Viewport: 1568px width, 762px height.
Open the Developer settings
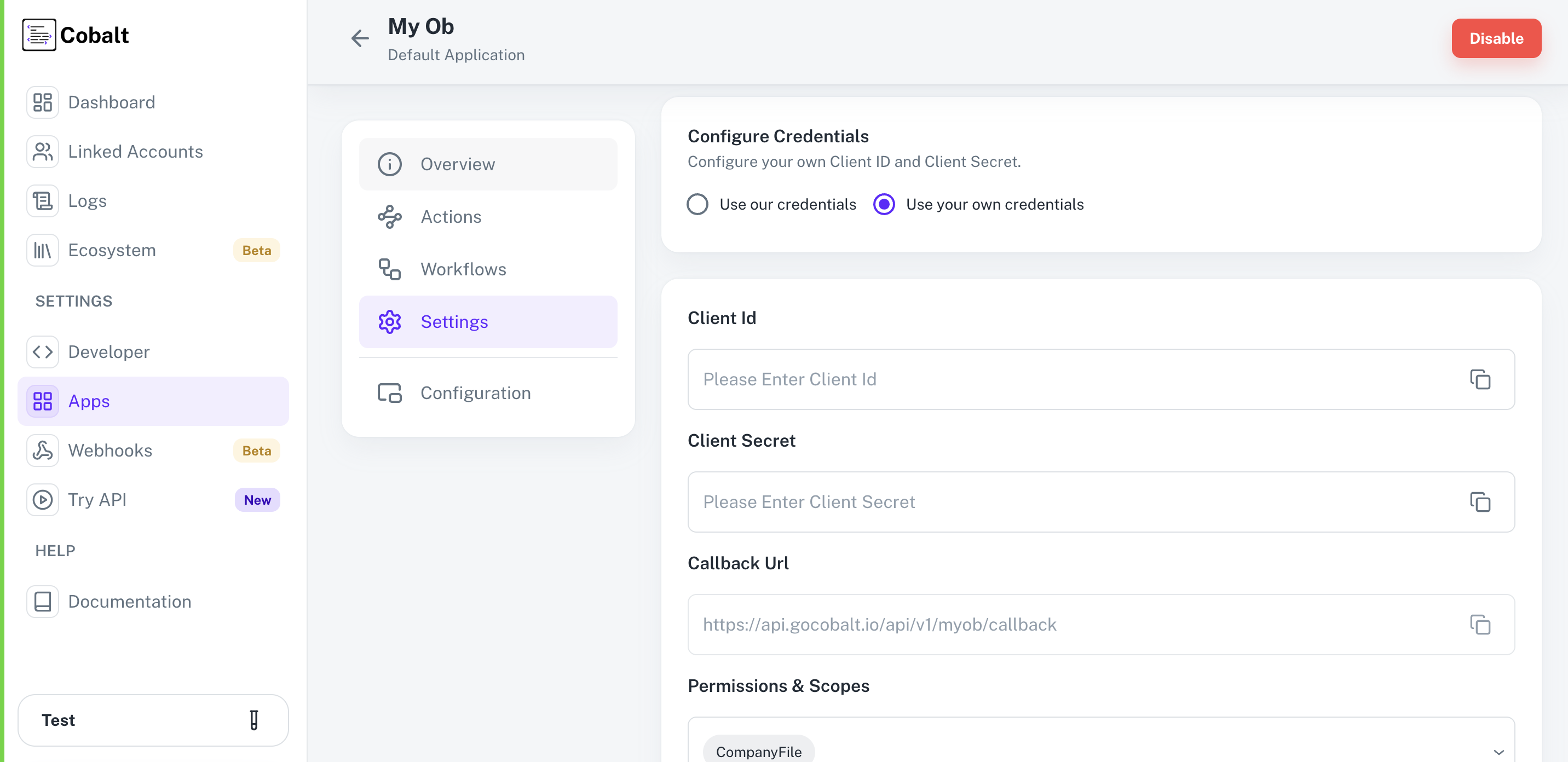coord(108,352)
